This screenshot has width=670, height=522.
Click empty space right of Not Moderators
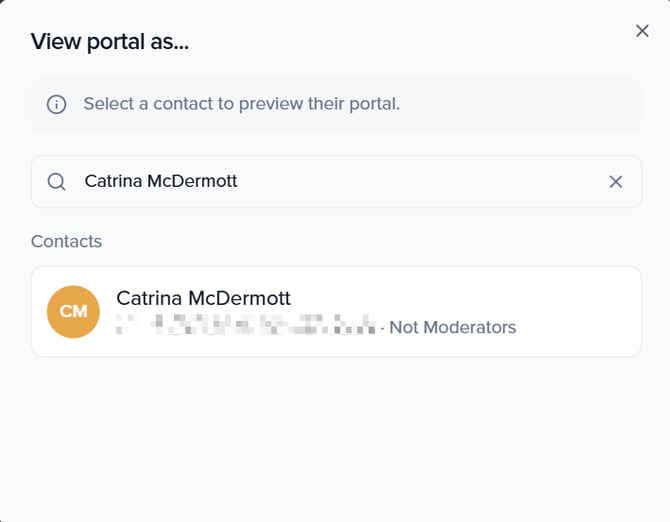coord(575,327)
